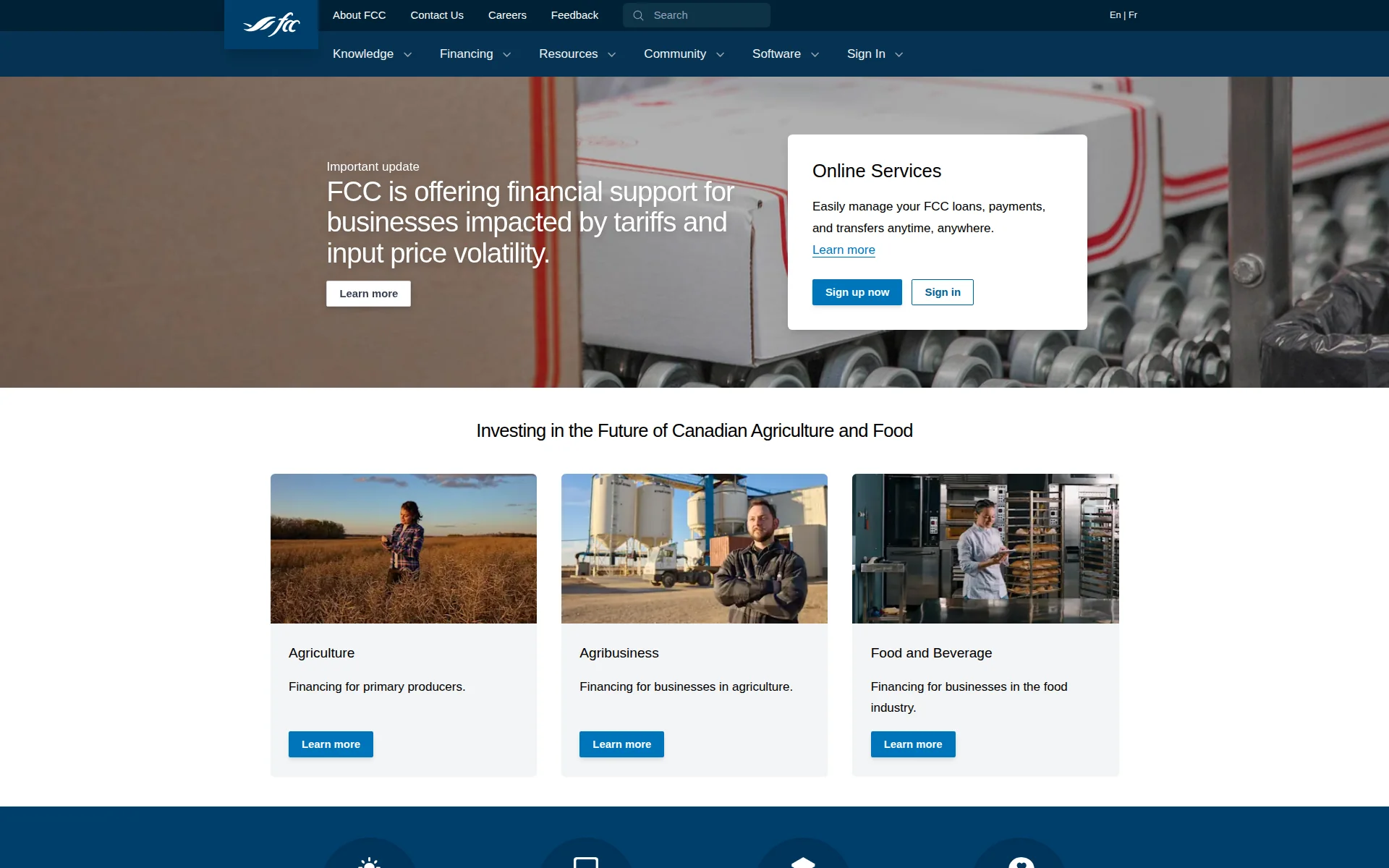Click the Search input field

pyautogui.click(x=696, y=15)
